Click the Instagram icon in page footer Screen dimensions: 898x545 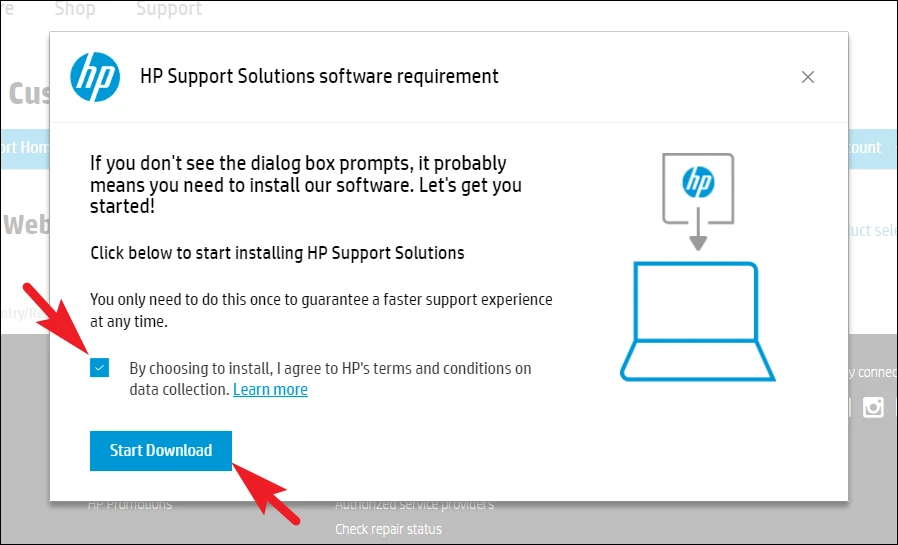coord(873,407)
